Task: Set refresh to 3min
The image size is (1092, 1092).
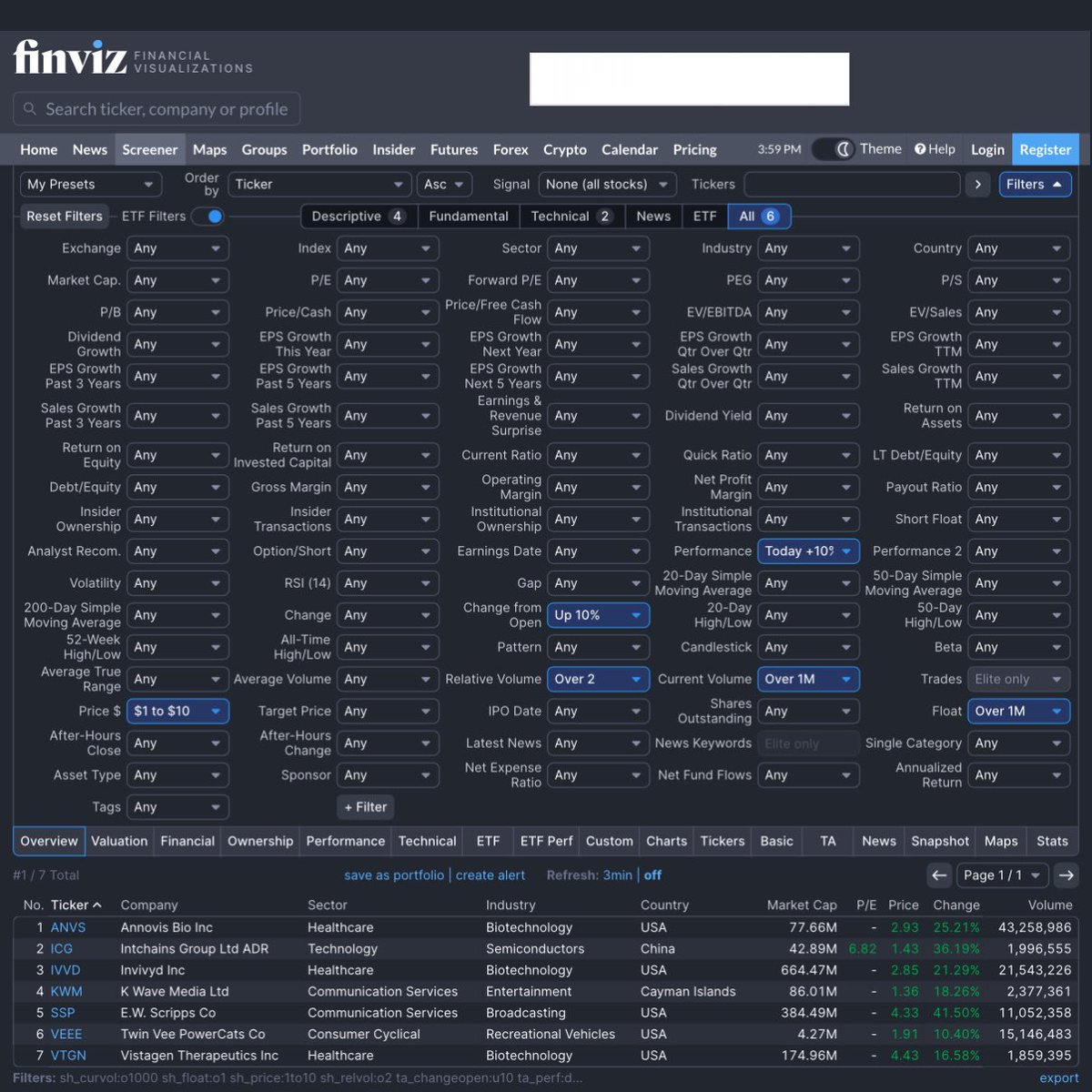Action: click(617, 875)
